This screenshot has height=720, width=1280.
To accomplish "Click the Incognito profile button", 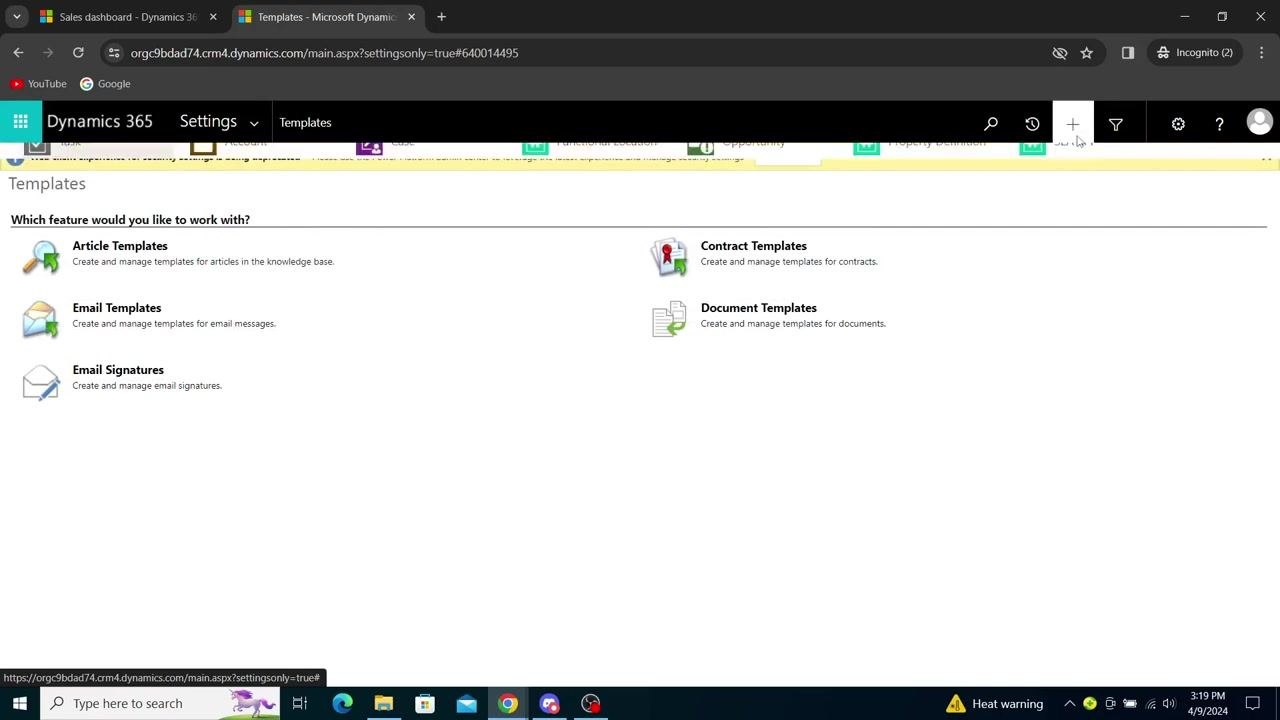I will [x=1195, y=53].
